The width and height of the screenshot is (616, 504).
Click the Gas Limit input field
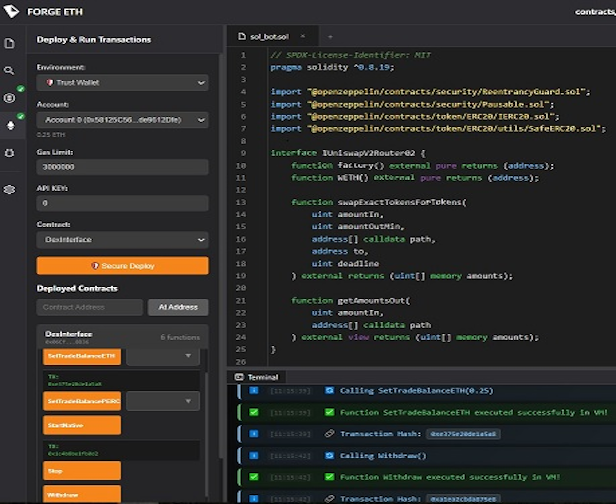pyautogui.click(x=122, y=166)
